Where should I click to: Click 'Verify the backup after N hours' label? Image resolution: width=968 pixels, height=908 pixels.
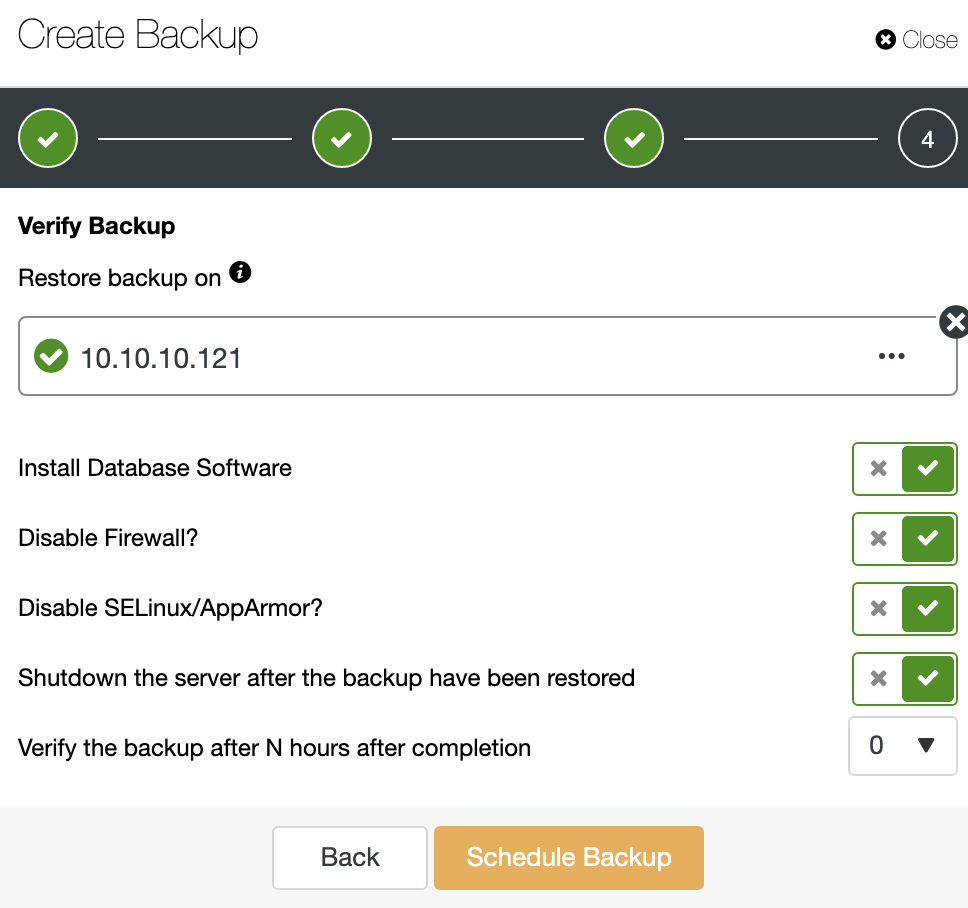point(274,748)
